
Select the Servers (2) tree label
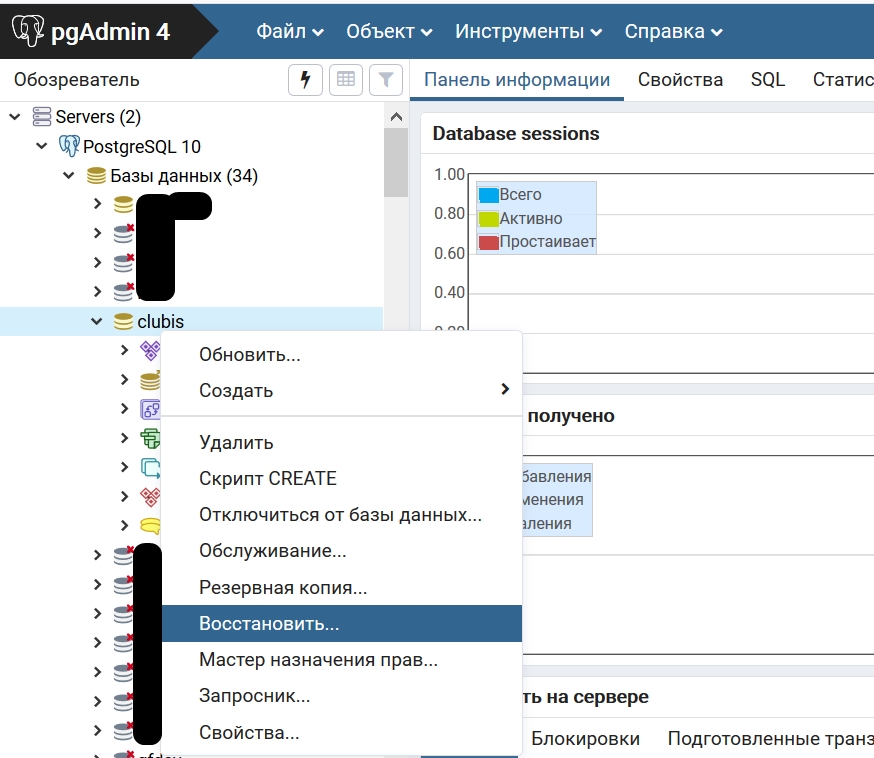(x=98, y=116)
